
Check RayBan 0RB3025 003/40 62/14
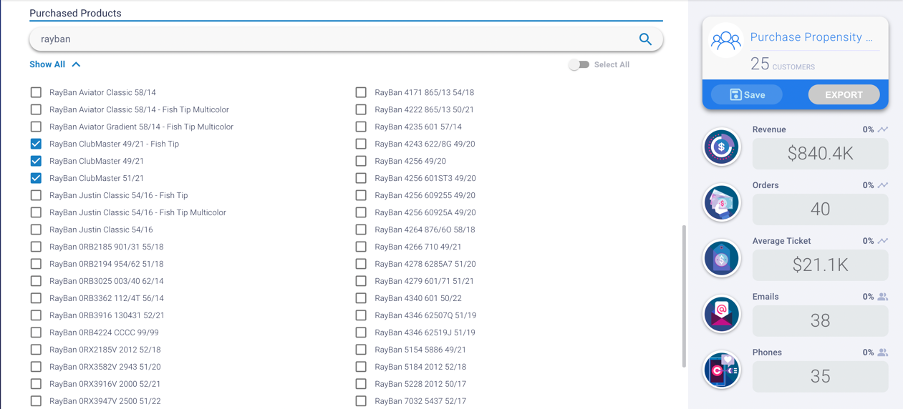click(x=36, y=281)
